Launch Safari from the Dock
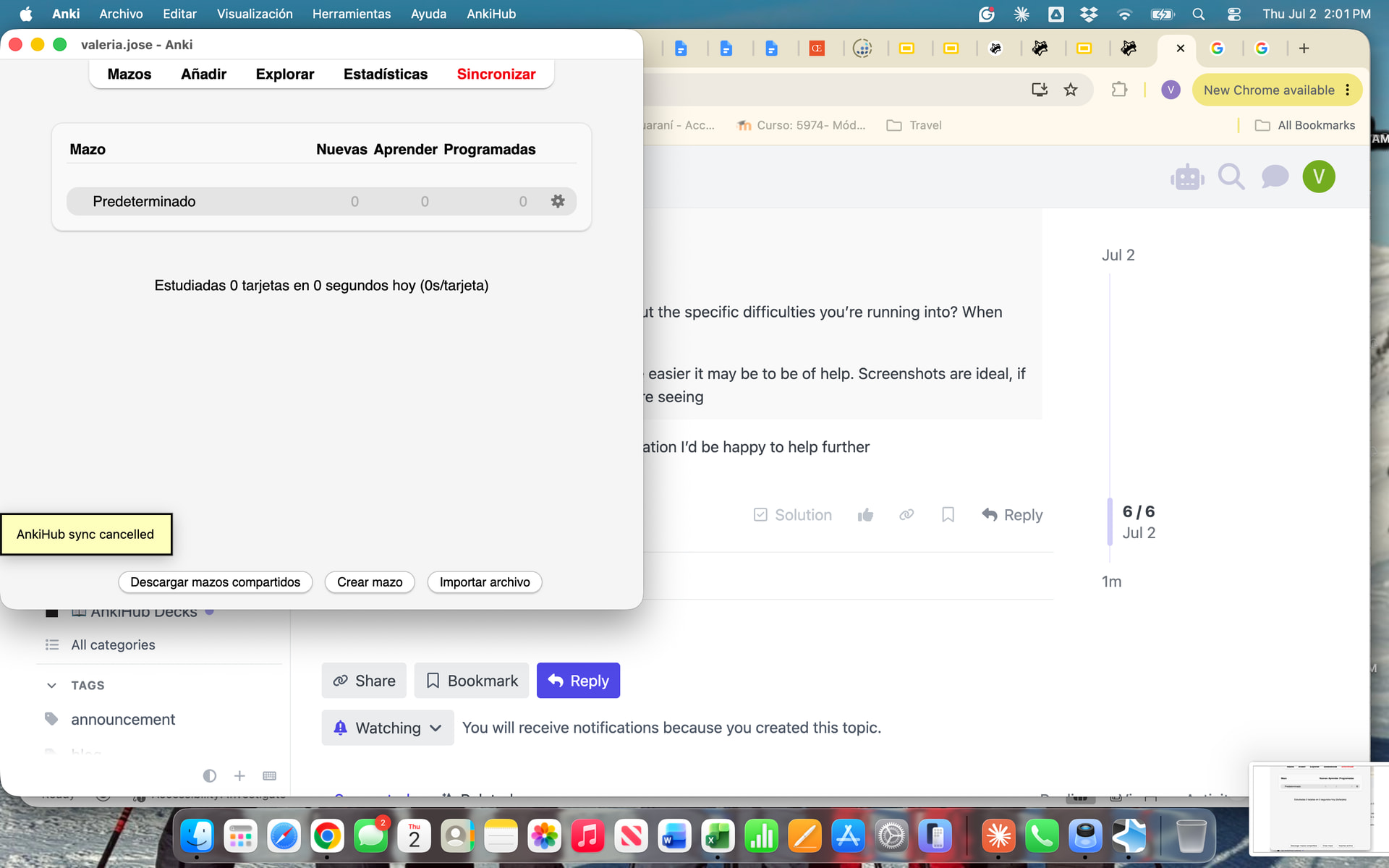The image size is (1389, 868). click(284, 836)
